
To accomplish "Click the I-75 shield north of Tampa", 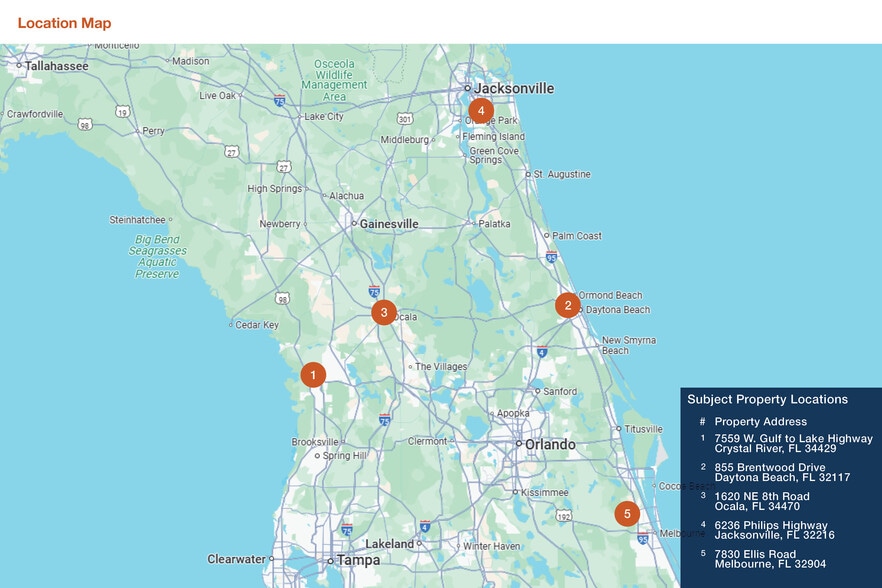I will (x=347, y=529).
